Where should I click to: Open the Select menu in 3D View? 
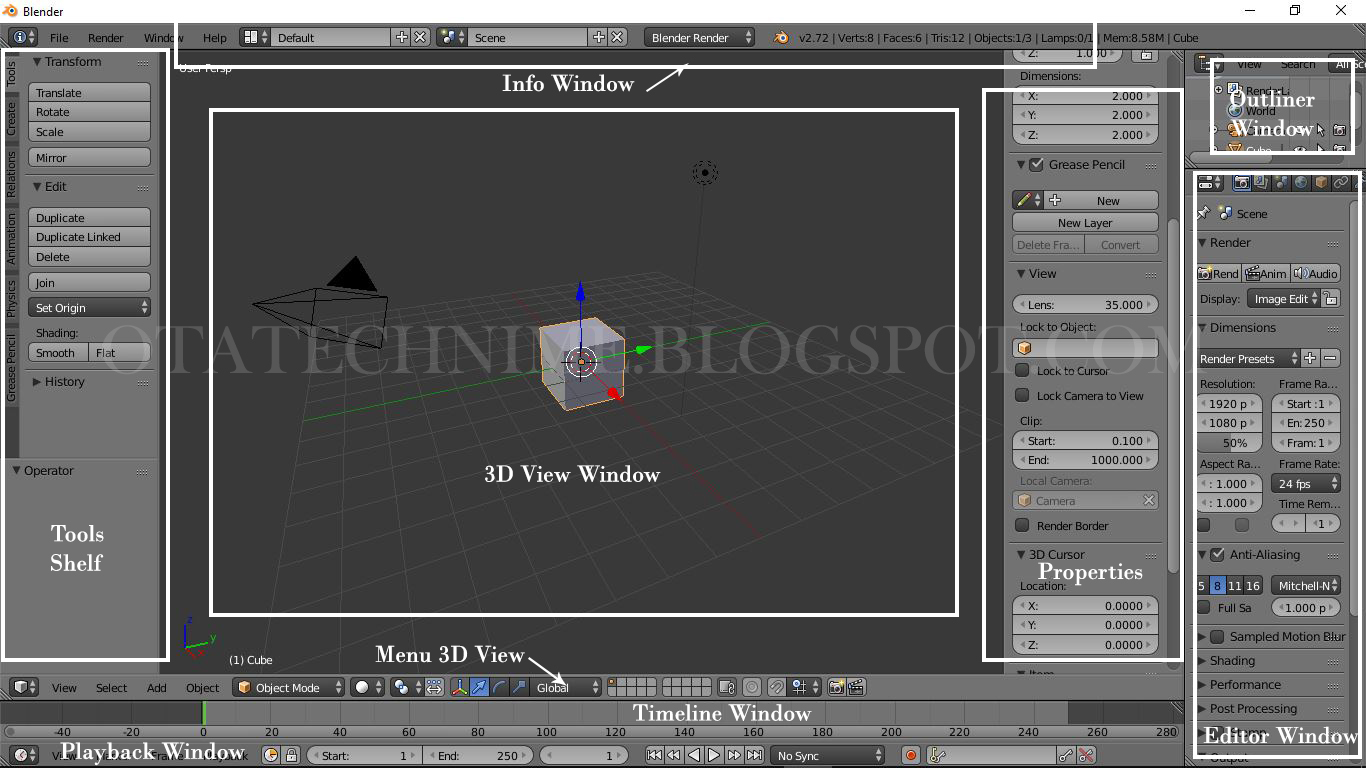[111, 687]
